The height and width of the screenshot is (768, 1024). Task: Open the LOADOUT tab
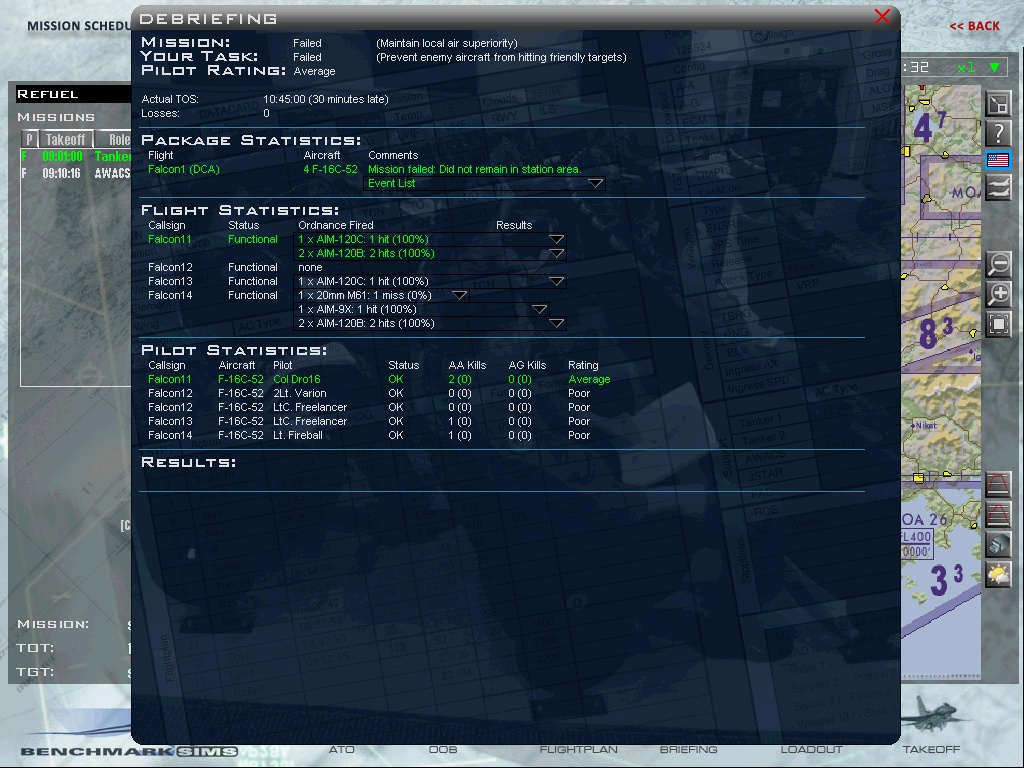click(x=811, y=749)
